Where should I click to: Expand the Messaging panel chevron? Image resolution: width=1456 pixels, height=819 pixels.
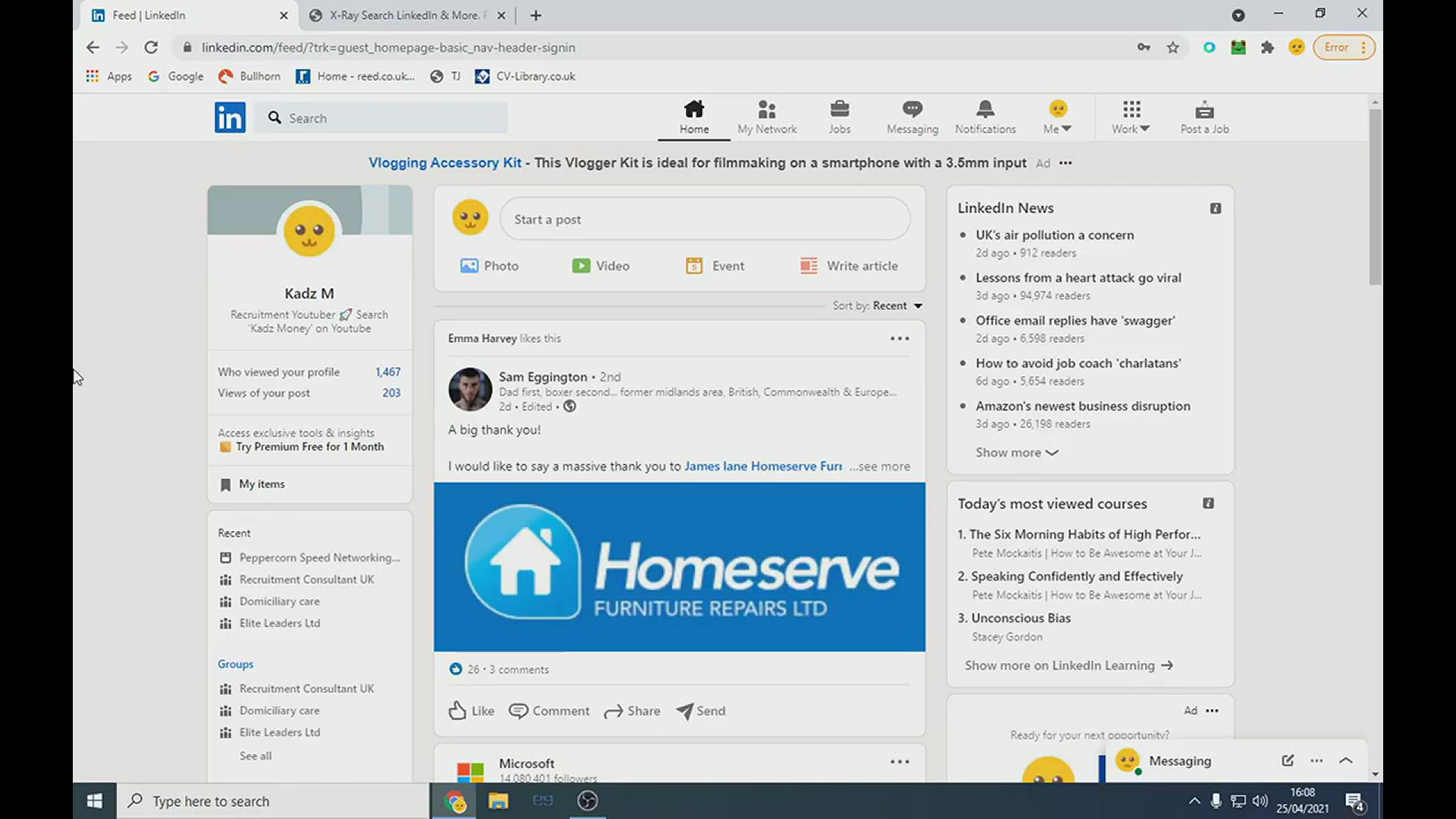[x=1345, y=761]
